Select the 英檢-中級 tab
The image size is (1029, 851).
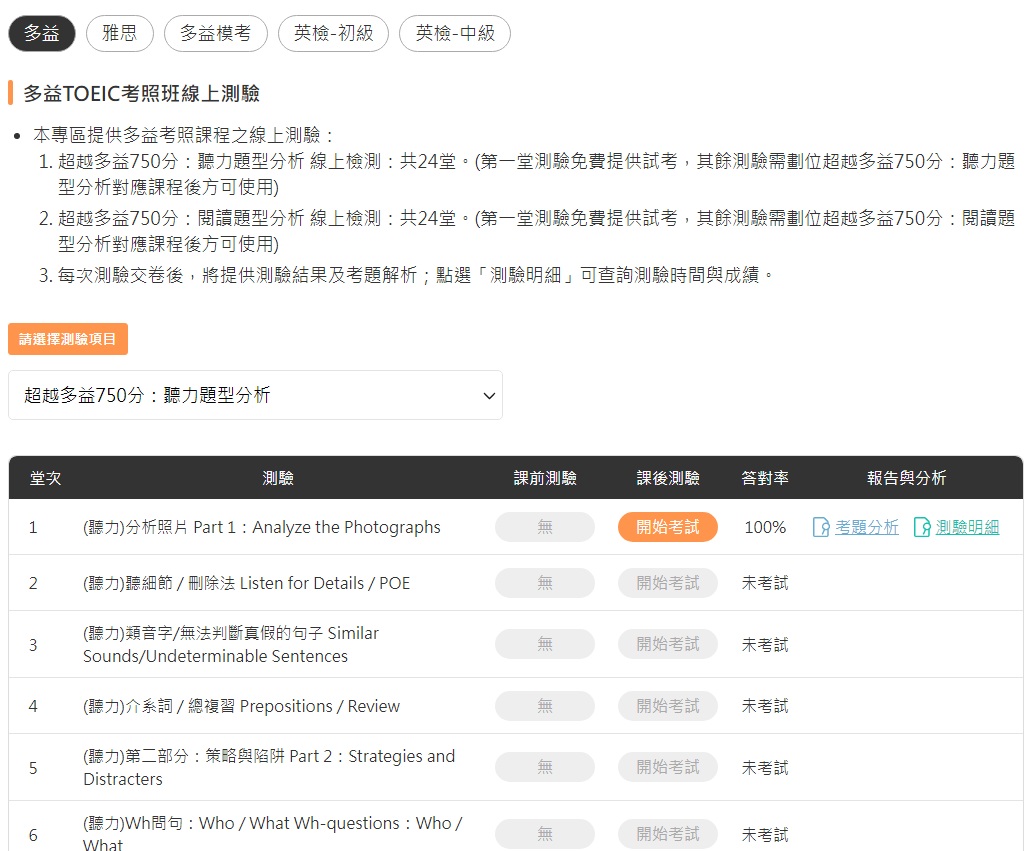click(455, 33)
